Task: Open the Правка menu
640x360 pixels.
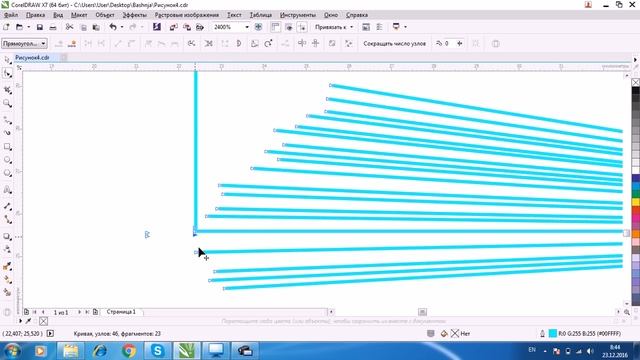Action: (36, 15)
